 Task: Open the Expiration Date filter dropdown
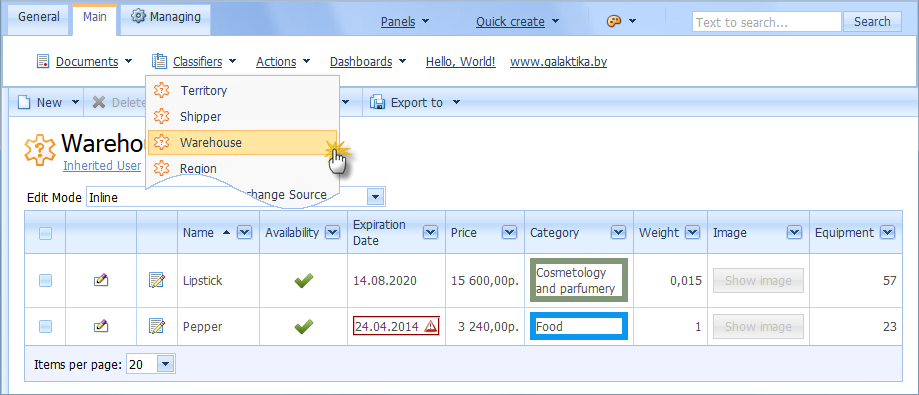tap(430, 233)
